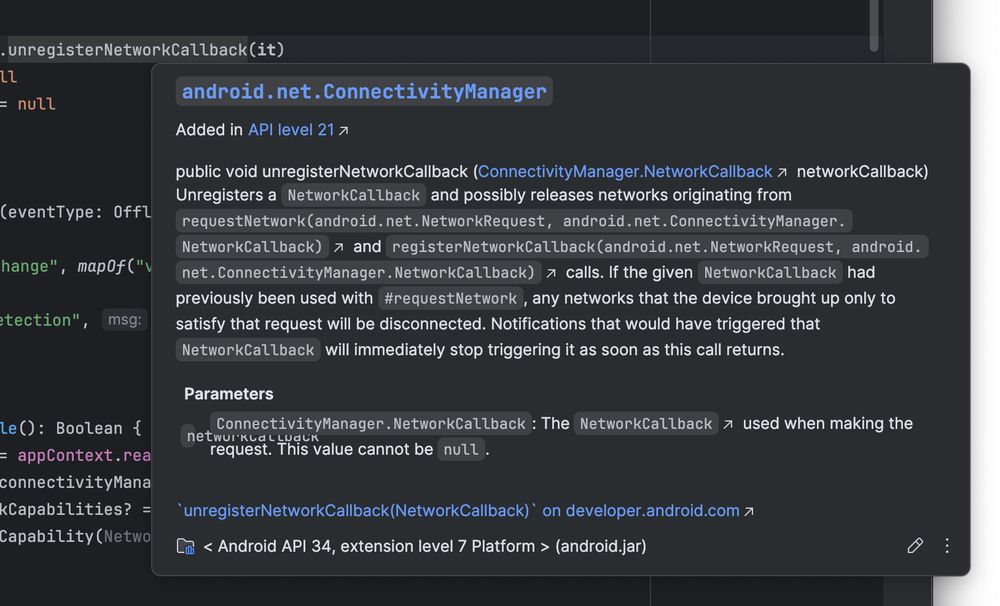Screen dimensions: 1000x606
Task: Click arrow icon after requestNetwork code reference
Action: point(339,247)
